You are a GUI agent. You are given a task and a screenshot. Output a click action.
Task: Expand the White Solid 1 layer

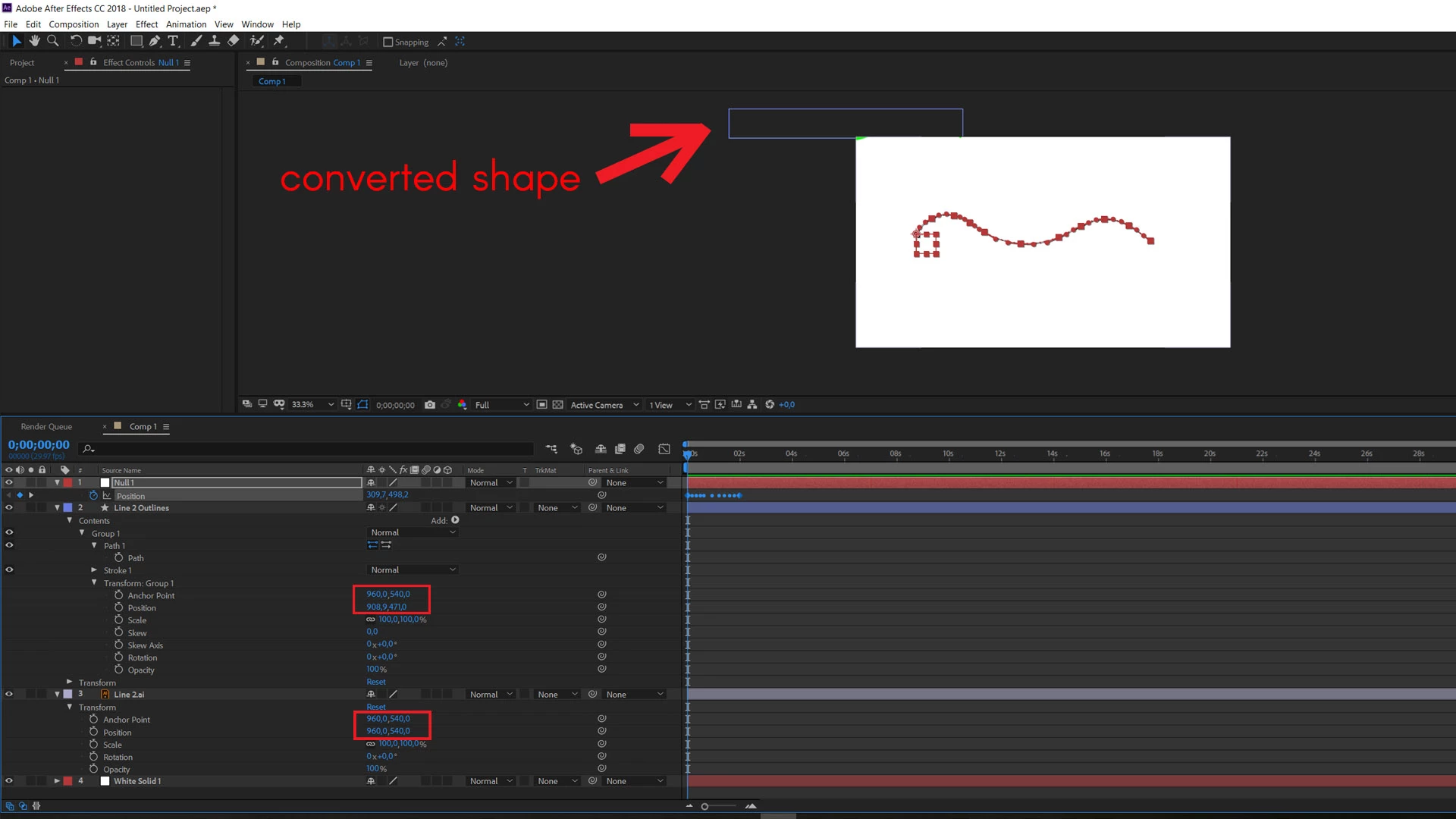[x=57, y=781]
